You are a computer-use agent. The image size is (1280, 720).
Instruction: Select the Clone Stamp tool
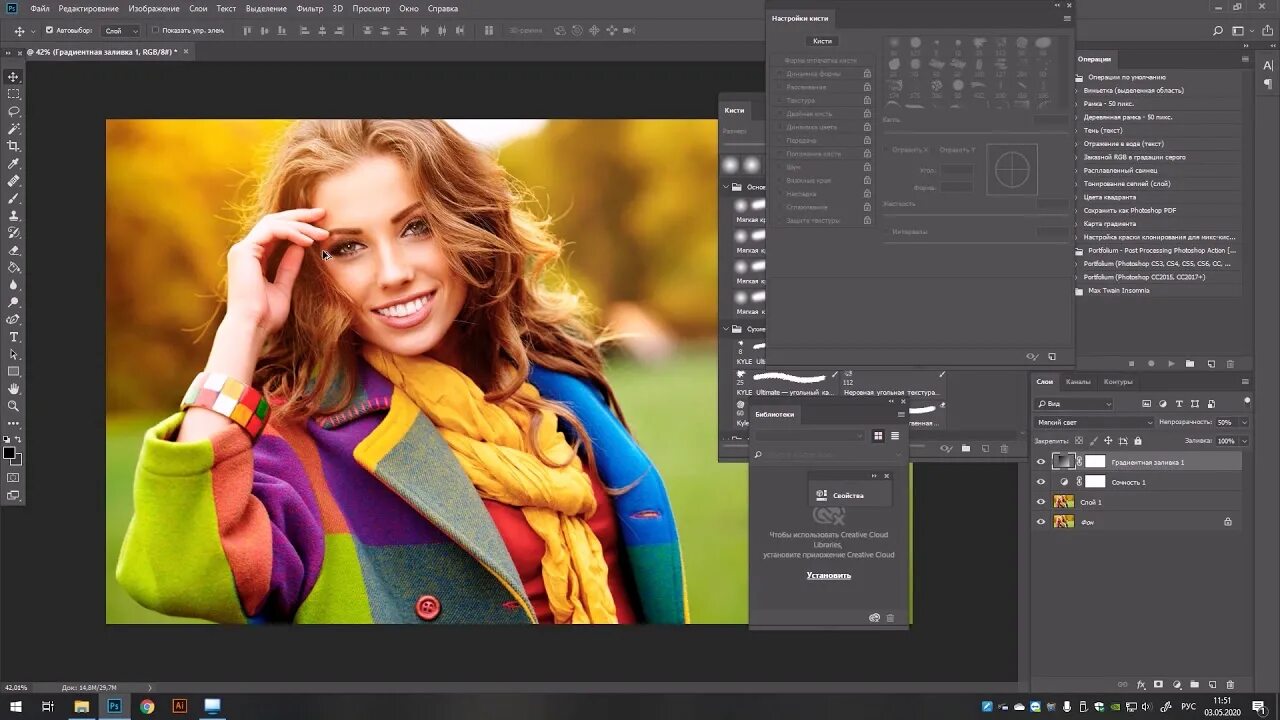click(x=14, y=215)
